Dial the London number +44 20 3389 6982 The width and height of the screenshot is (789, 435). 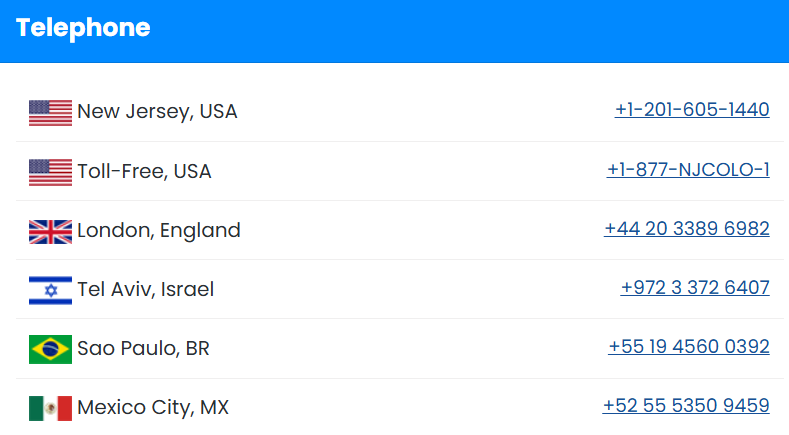tap(687, 229)
